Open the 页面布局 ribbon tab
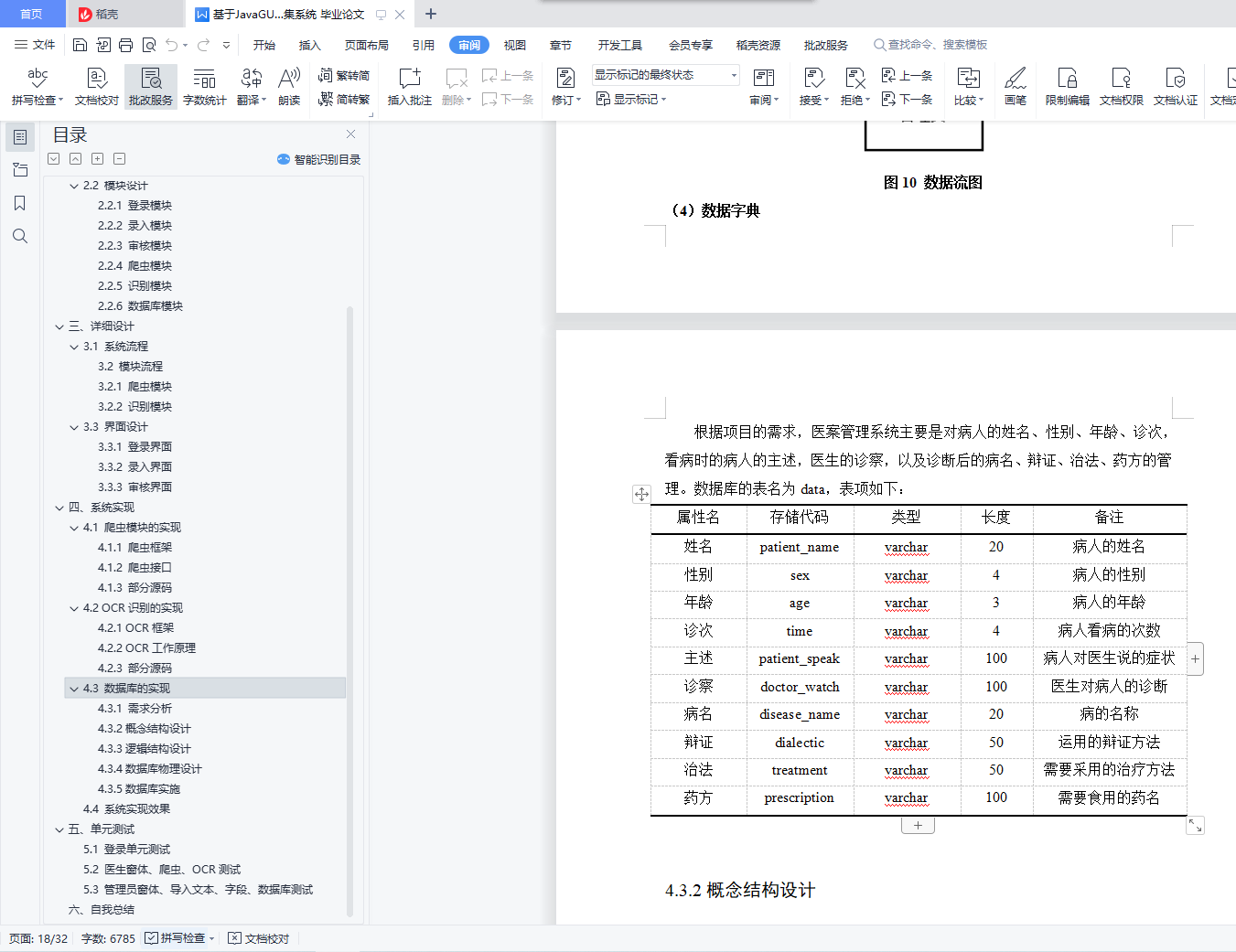 (367, 45)
